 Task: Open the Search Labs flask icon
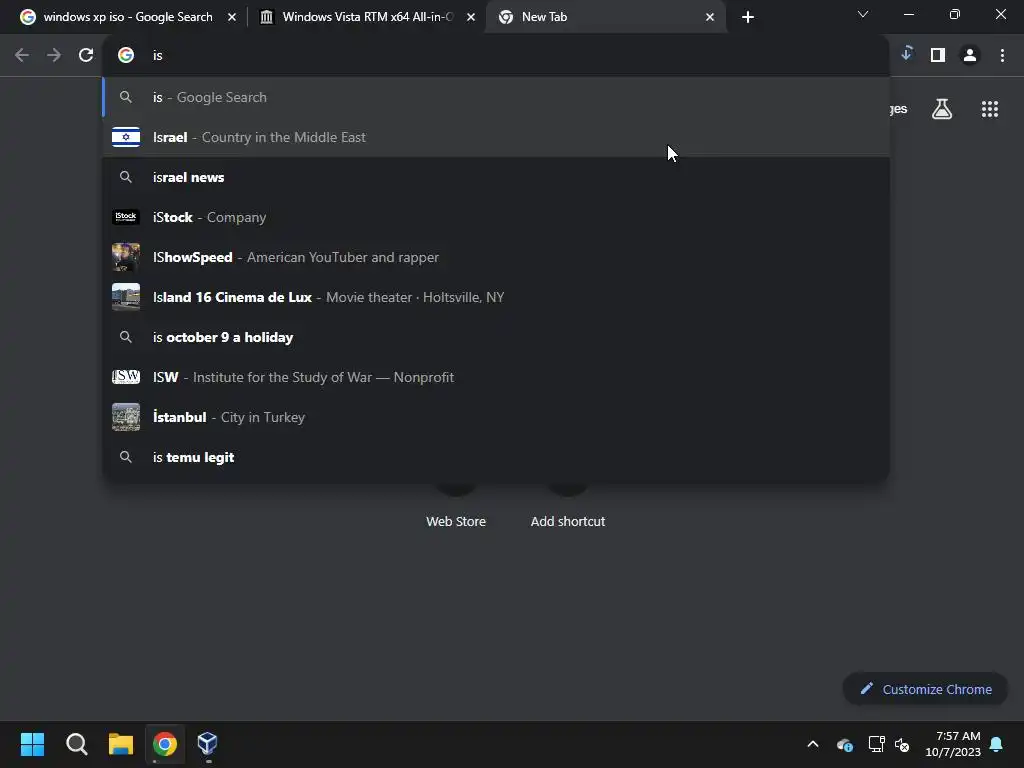click(x=942, y=109)
